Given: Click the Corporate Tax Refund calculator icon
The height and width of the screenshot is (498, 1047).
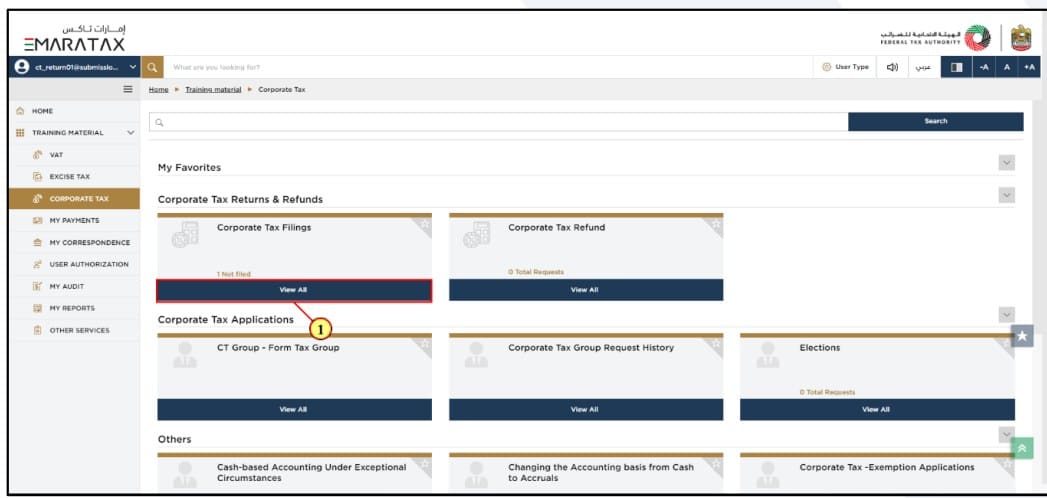Looking at the screenshot, I should click(x=477, y=235).
